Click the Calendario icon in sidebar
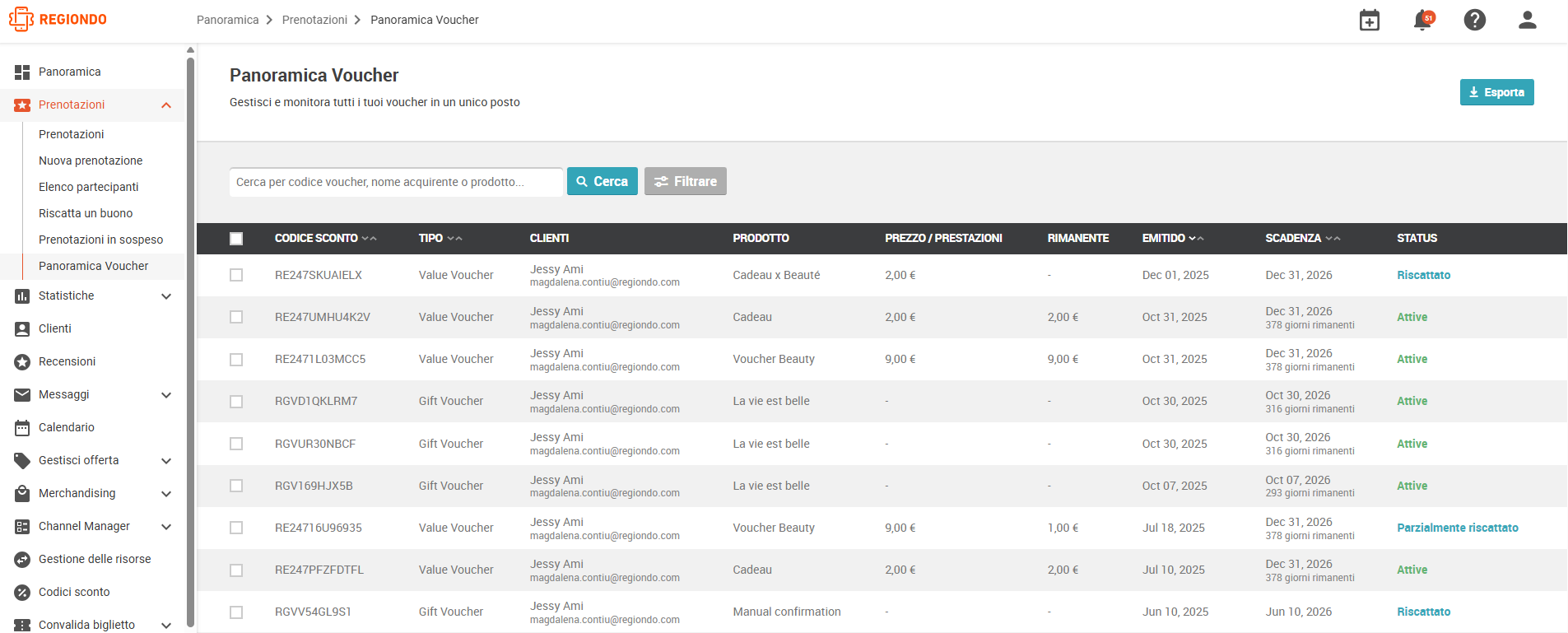The image size is (1568, 633). point(22,428)
